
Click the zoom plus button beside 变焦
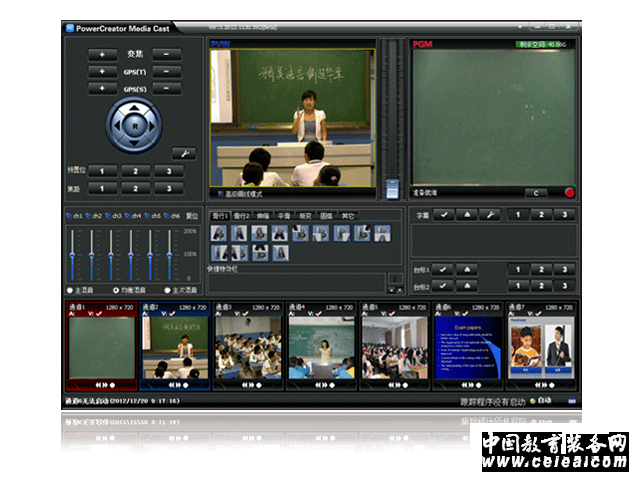(102, 54)
